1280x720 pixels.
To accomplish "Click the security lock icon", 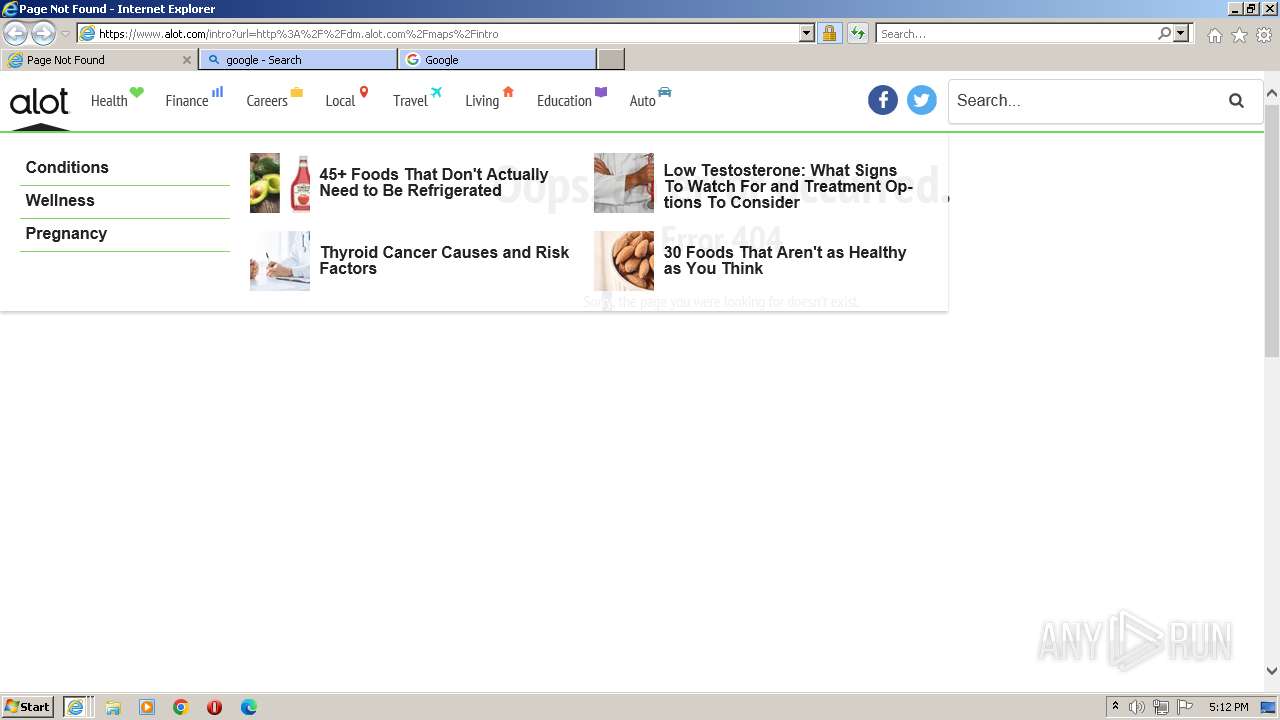I will click(829, 33).
